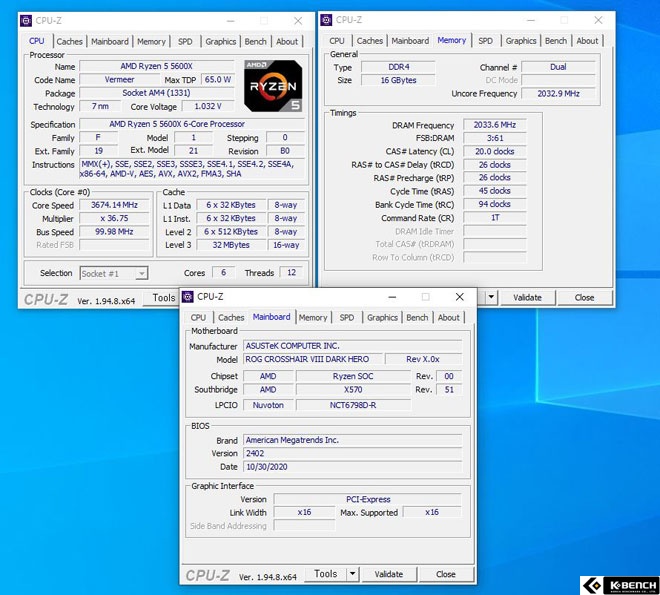The height and width of the screenshot is (595, 660).
Task: Open Graphics tab in CPU window
Action: point(221,42)
